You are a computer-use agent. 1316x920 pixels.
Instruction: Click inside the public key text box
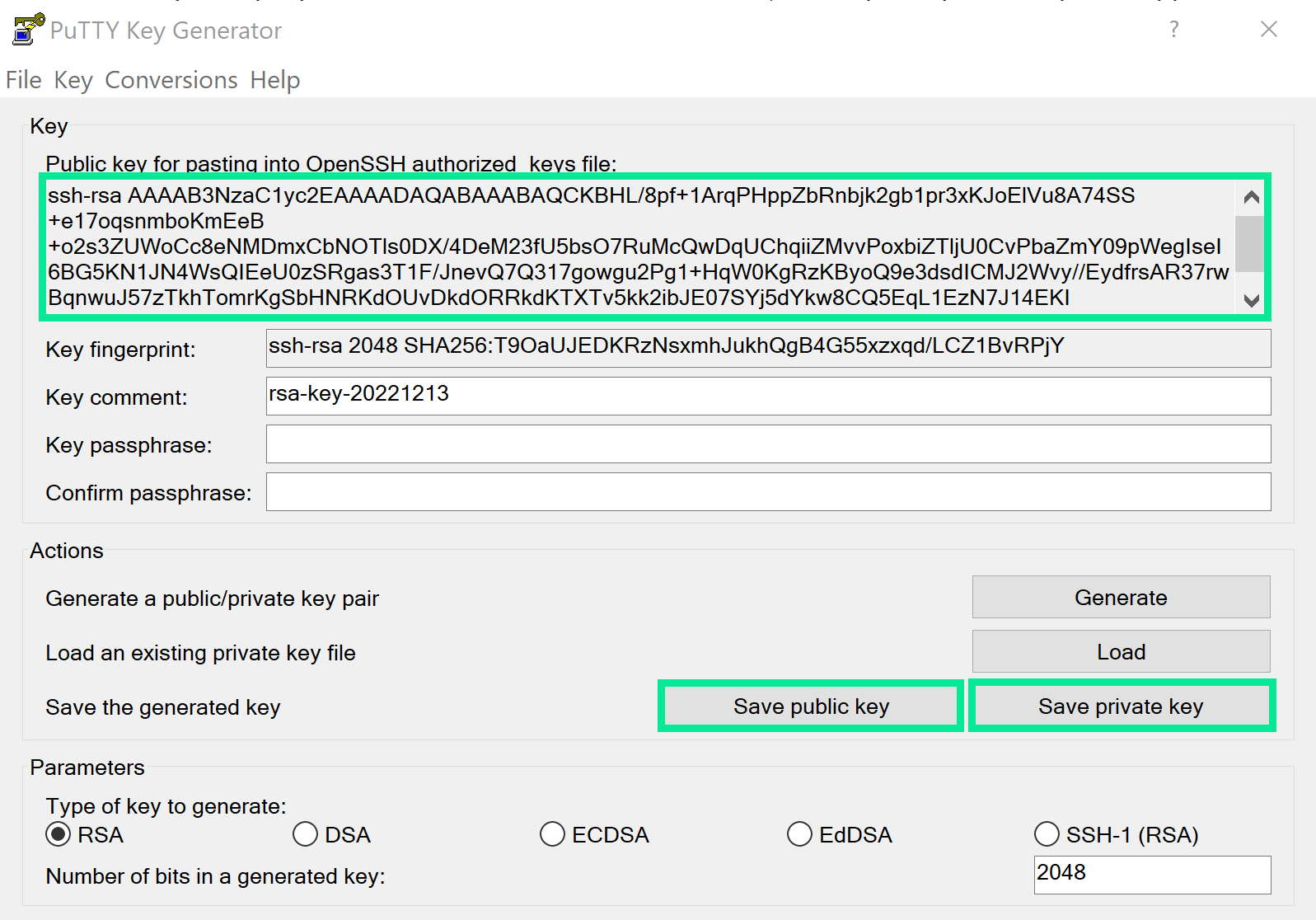click(x=639, y=246)
